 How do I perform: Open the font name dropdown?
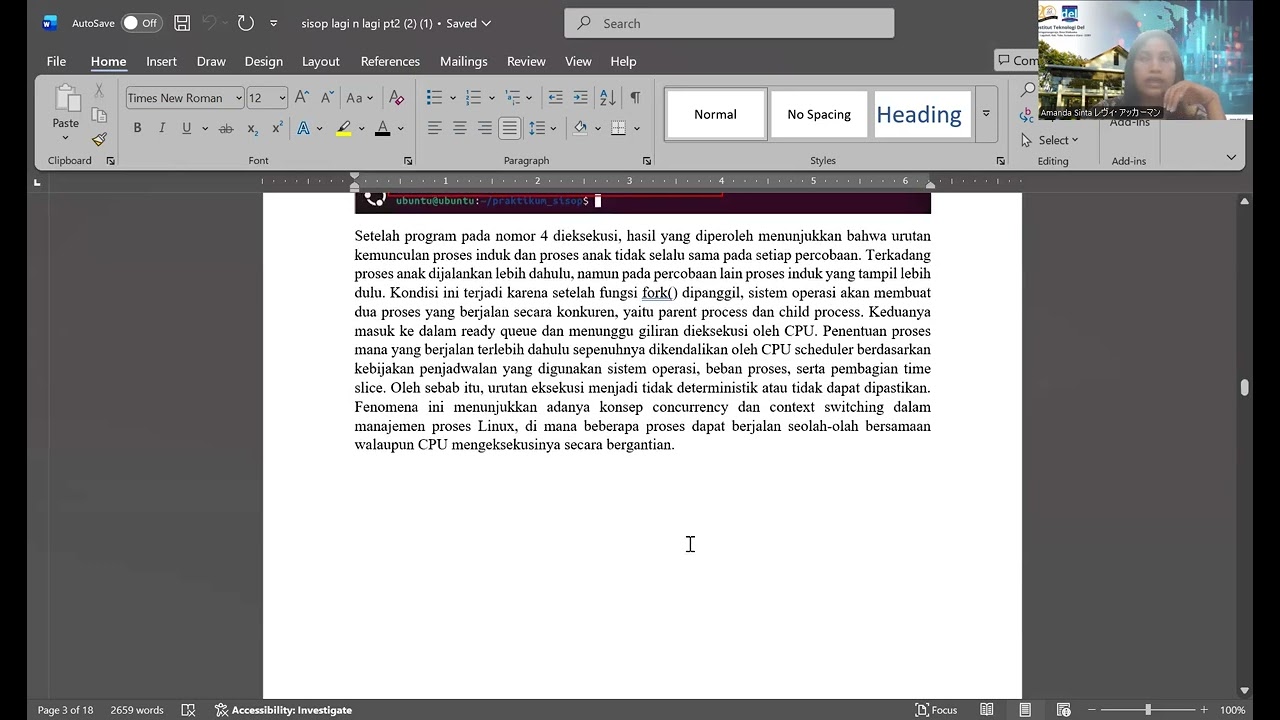click(238, 98)
